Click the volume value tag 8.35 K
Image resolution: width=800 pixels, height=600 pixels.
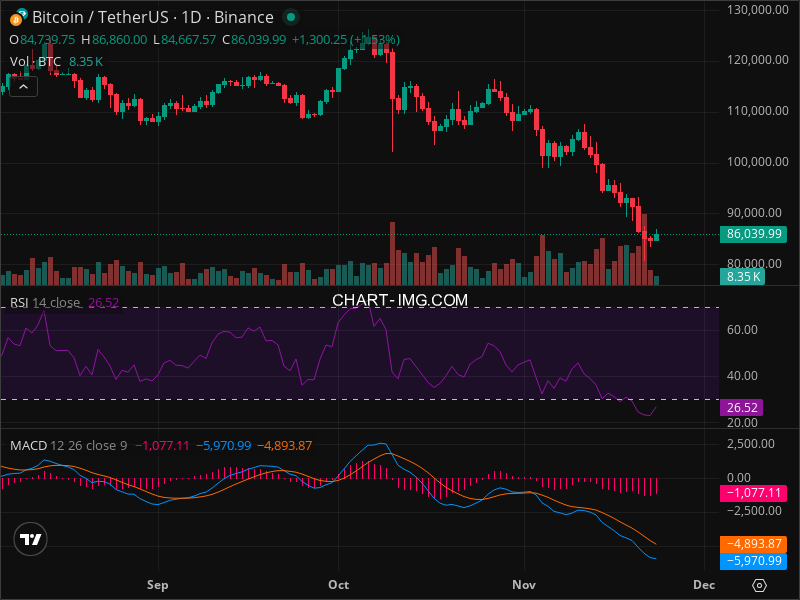coord(743,277)
